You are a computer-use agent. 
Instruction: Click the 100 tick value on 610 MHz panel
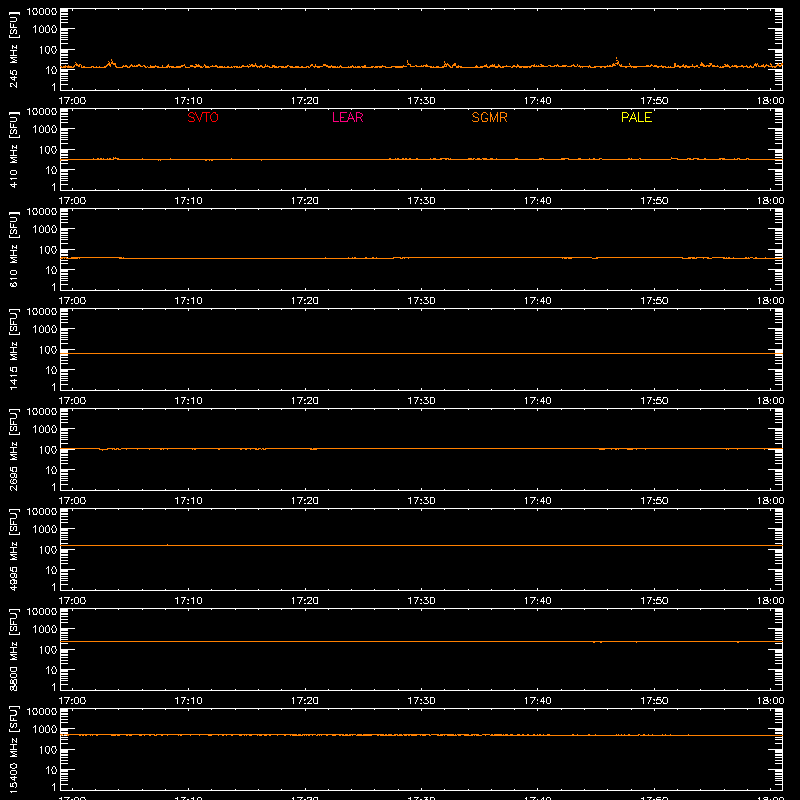[x=48, y=250]
